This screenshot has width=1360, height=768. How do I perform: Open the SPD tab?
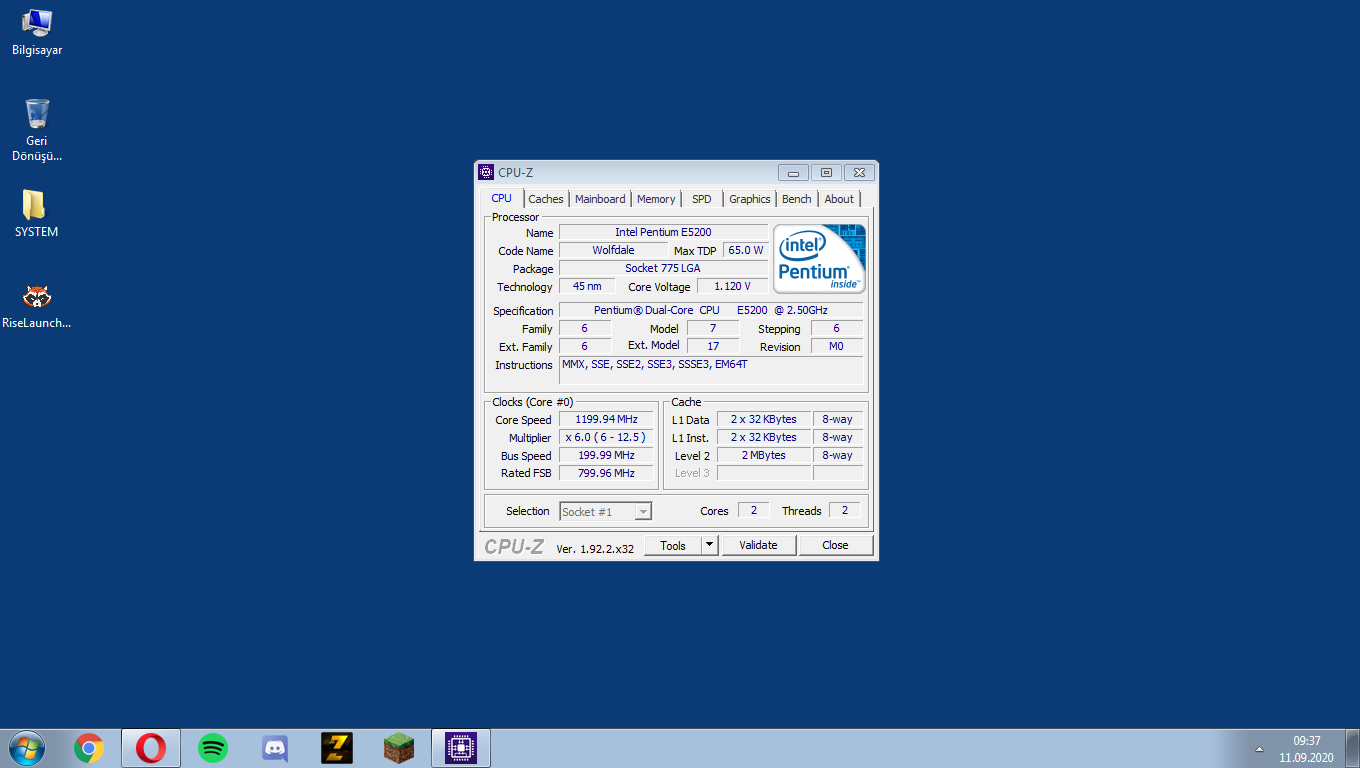[x=701, y=198]
